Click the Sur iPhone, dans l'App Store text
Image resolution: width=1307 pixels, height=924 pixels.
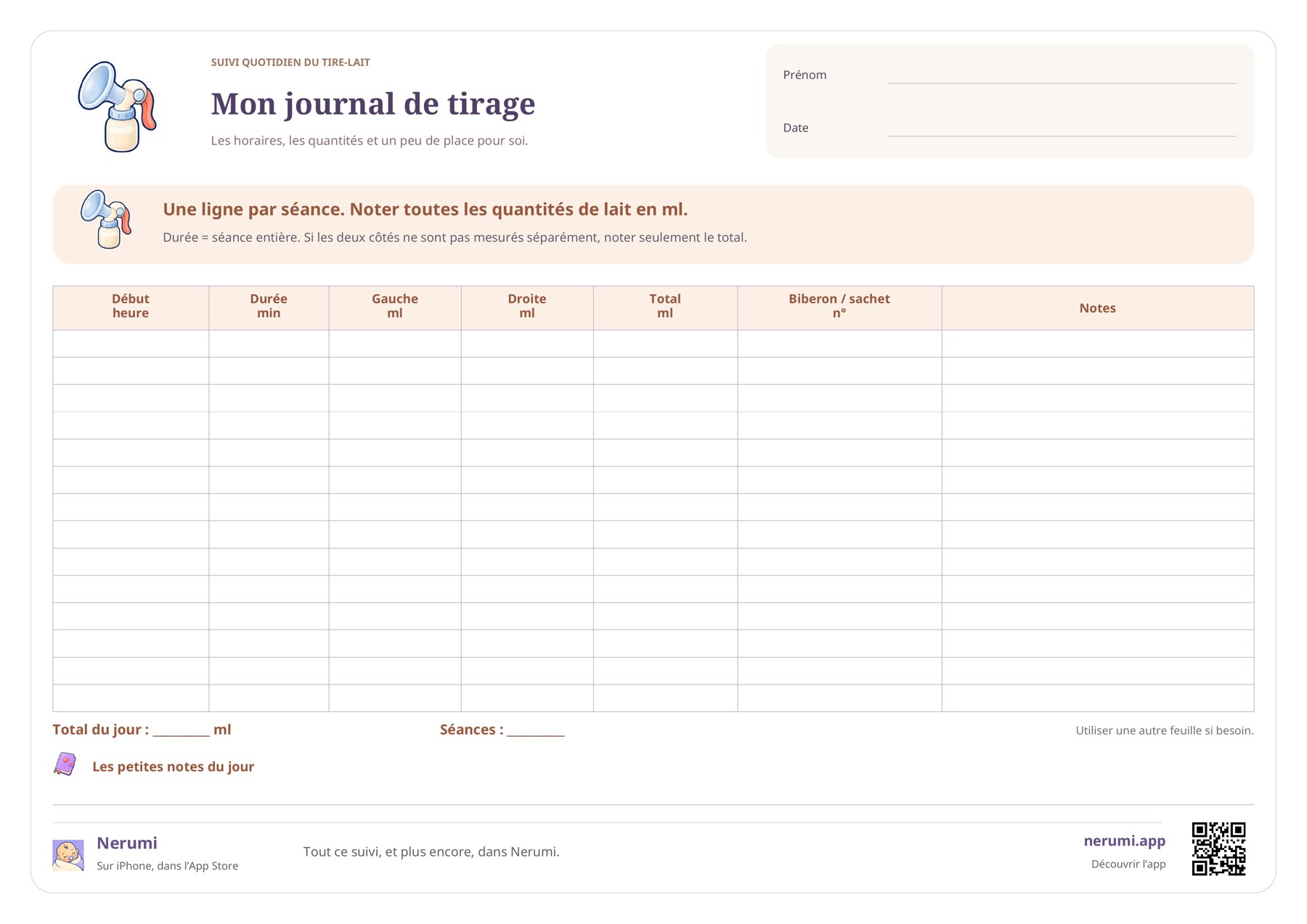[x=167, y=866]
